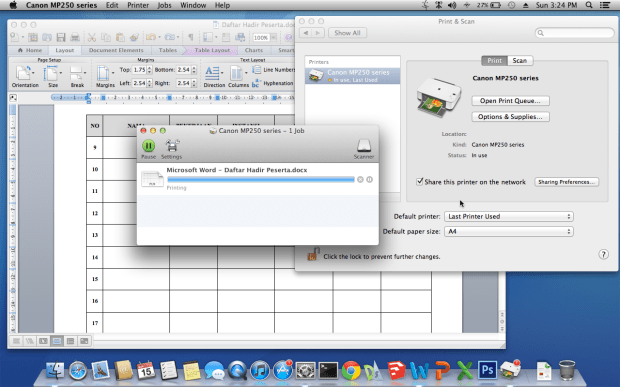
Task: Open the Columns dropdown in Text Layout
Action: click(x=238, y=77)
